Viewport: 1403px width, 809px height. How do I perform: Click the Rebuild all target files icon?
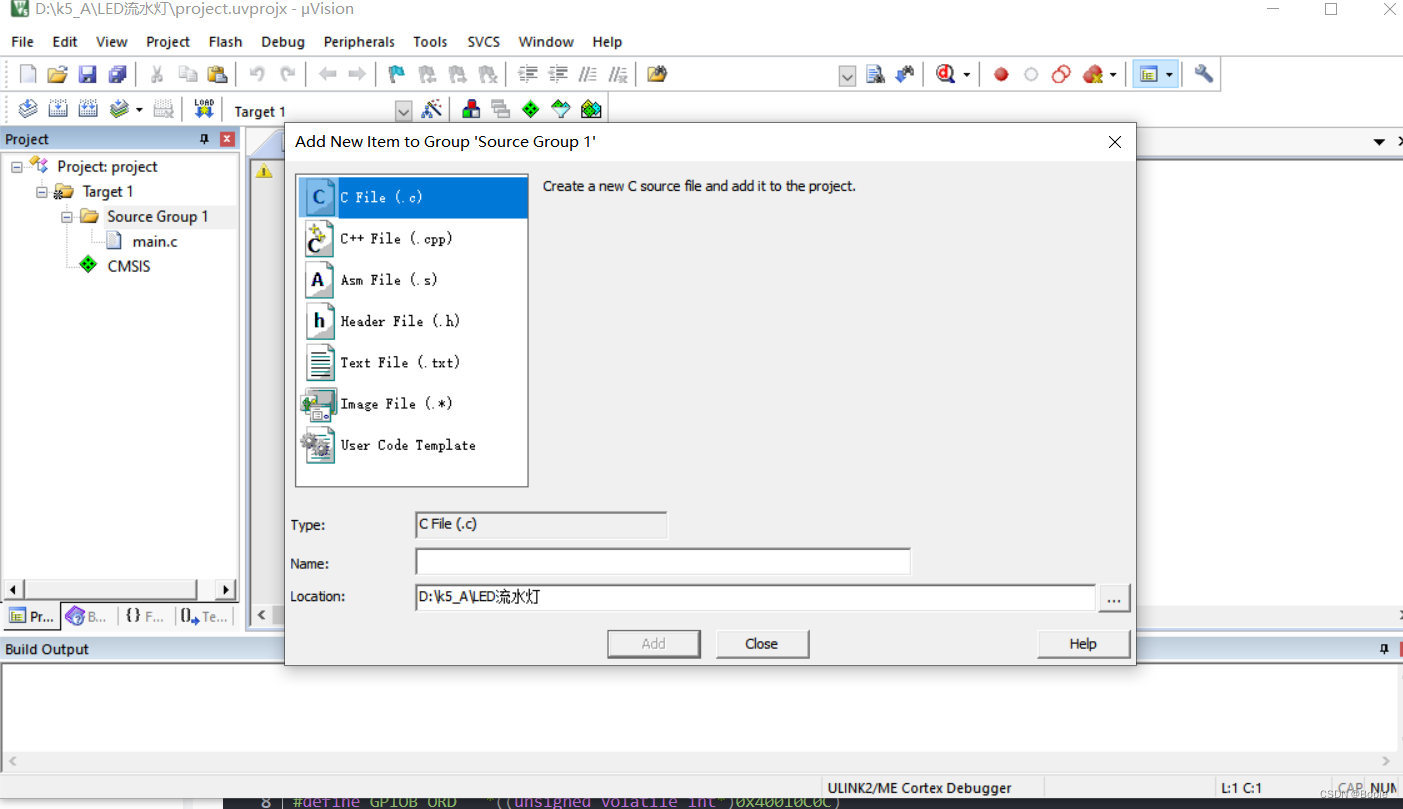click(x=88, y=109)
